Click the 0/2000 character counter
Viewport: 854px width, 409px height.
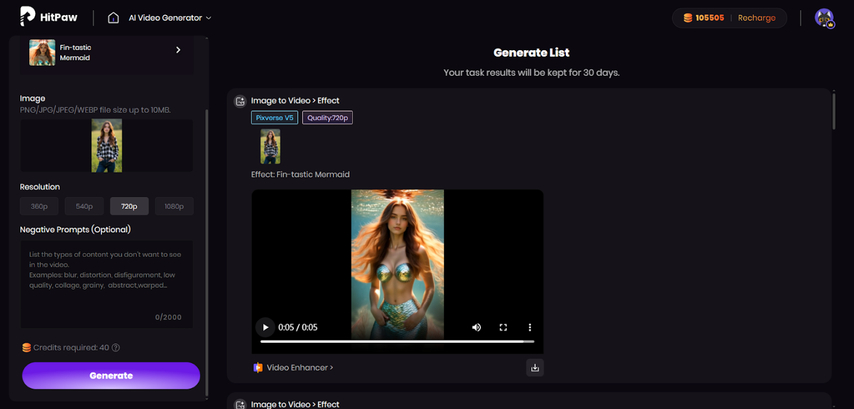pos(168,318)
